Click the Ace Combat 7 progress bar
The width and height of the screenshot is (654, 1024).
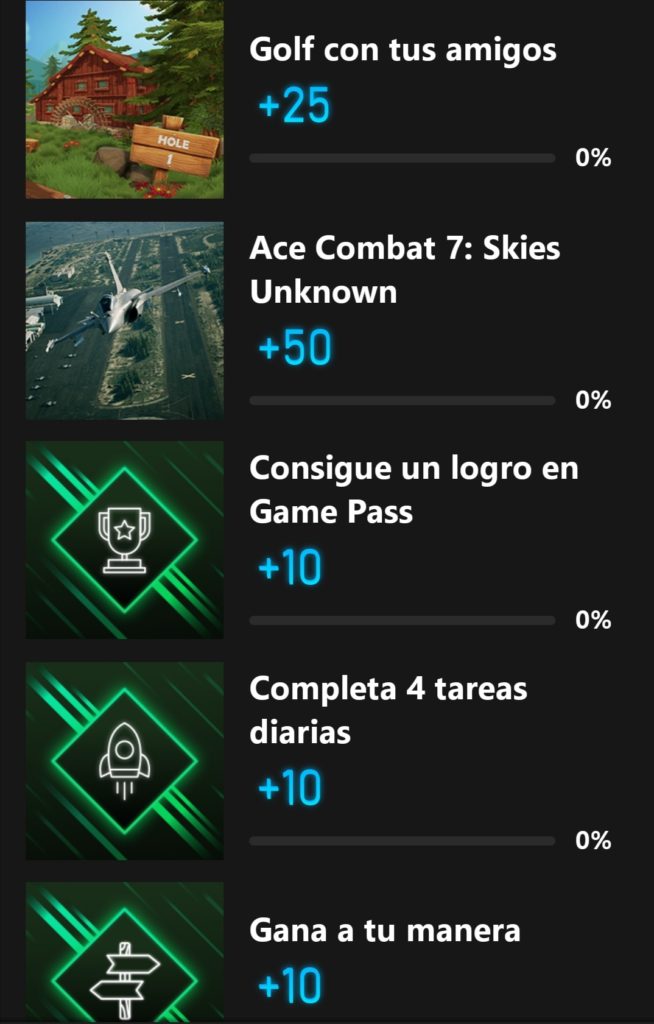(401, 400)
